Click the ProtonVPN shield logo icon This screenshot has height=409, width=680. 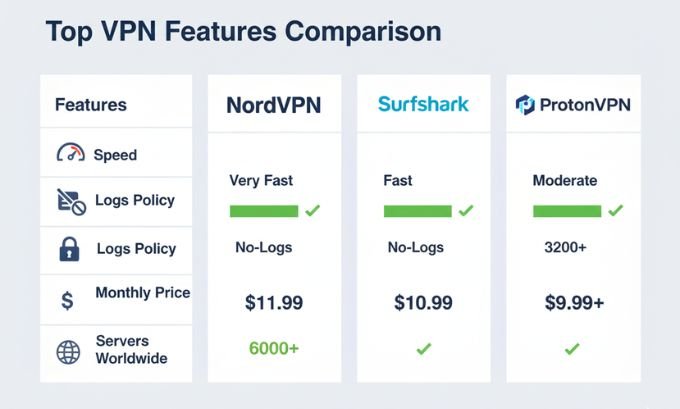pyautogui.click(x=525, y=104)
